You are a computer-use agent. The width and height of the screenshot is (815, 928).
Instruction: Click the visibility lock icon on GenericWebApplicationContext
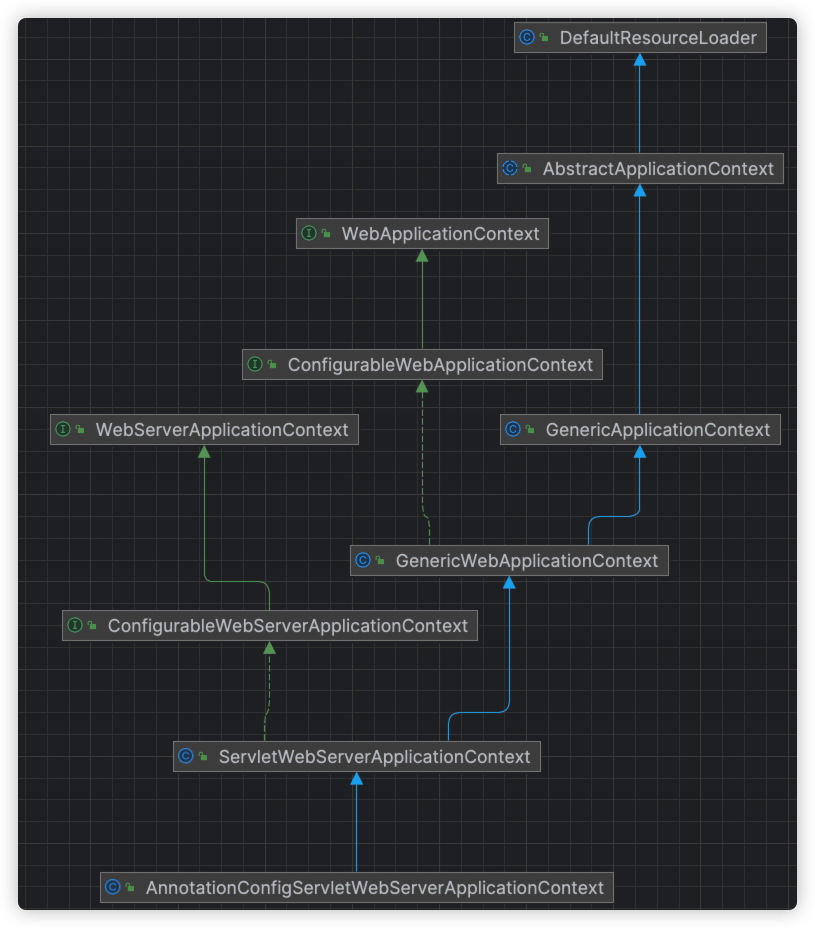[381, 560]
